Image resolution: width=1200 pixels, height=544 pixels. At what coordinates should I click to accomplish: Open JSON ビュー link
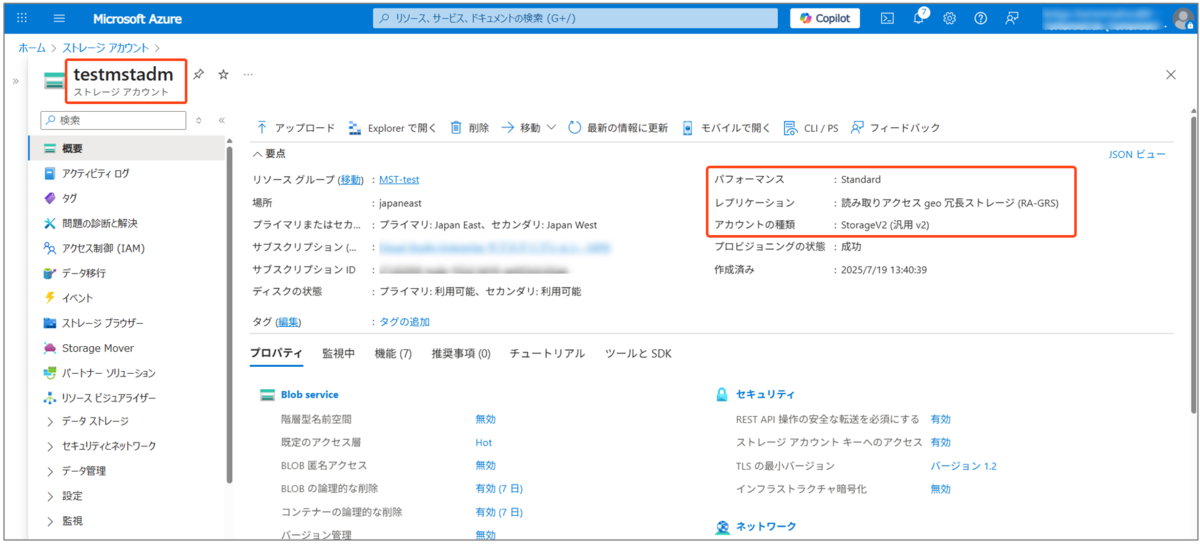pyautogui.click(x=1137, y=155)
